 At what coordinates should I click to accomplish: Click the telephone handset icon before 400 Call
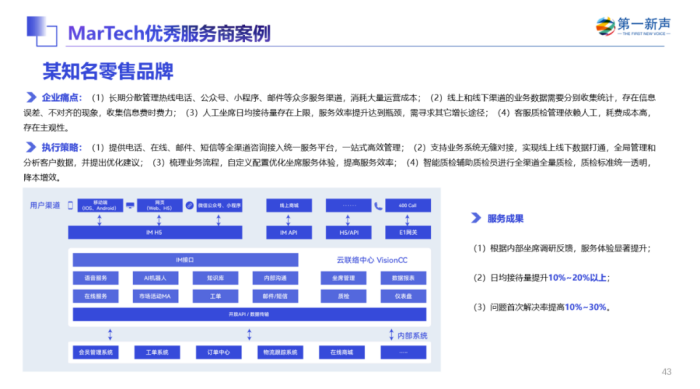378,206
